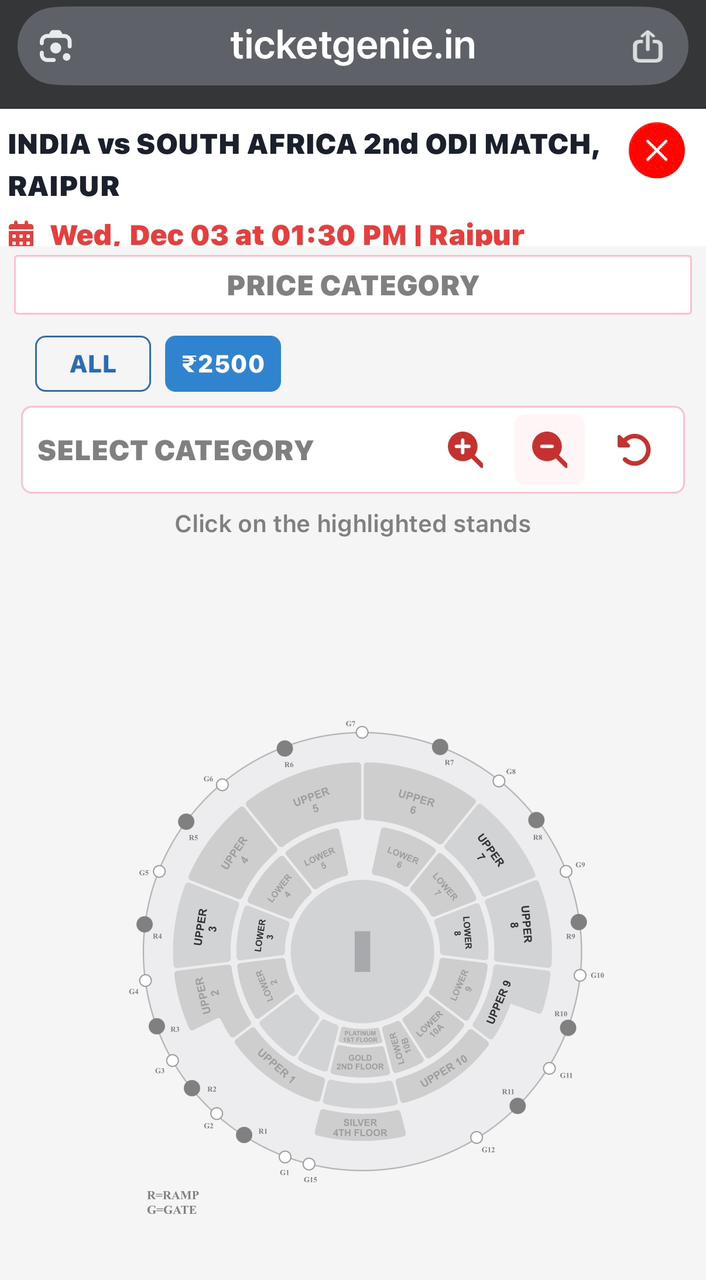Tap the ticketgenie.in address bar
Screen dimensions: 706x1280
pyautogui.click(x=353, y=46)
